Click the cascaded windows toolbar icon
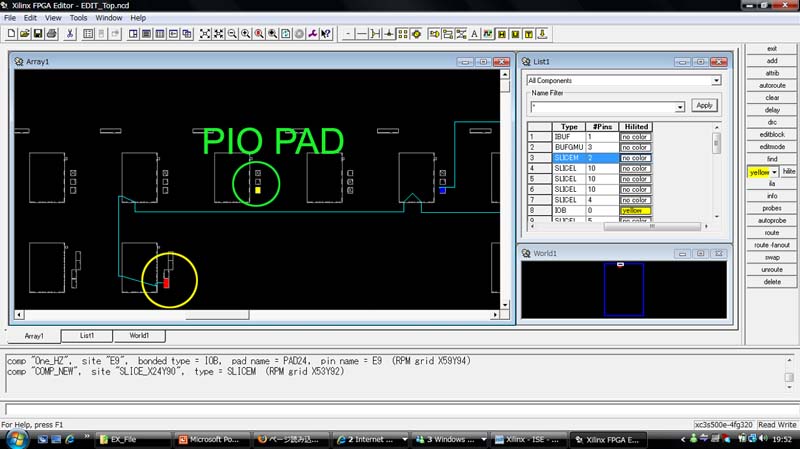 coord(187,34)
